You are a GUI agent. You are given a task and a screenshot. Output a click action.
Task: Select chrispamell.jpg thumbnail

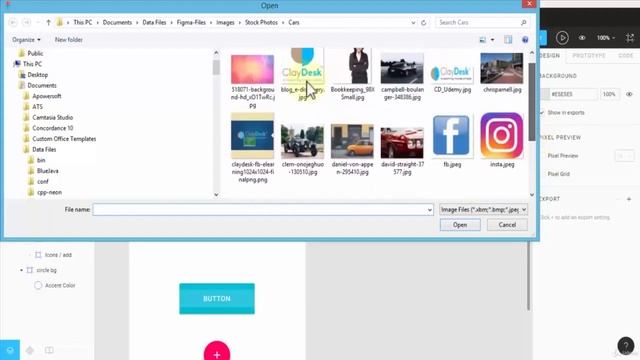502,73
